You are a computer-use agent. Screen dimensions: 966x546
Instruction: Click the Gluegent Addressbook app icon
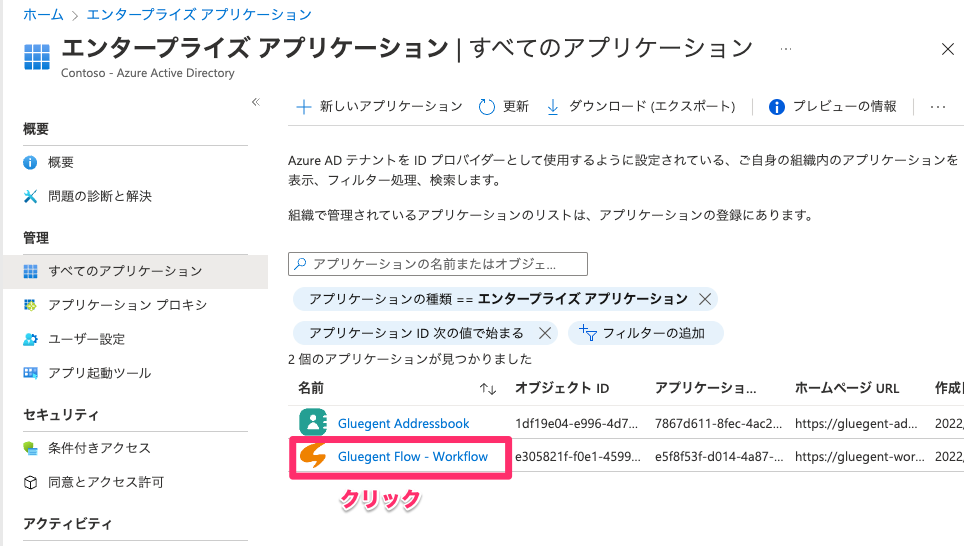tap(314, 423)
